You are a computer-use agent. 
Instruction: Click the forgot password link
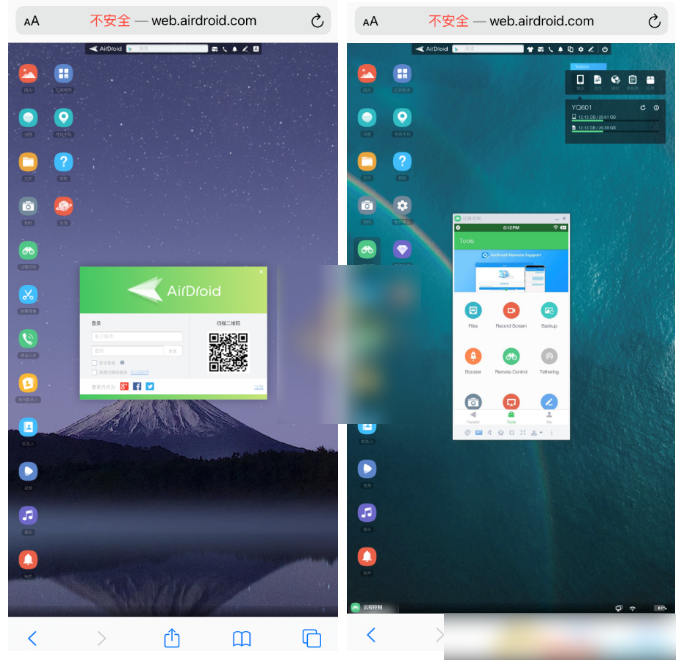pos(140,372)
